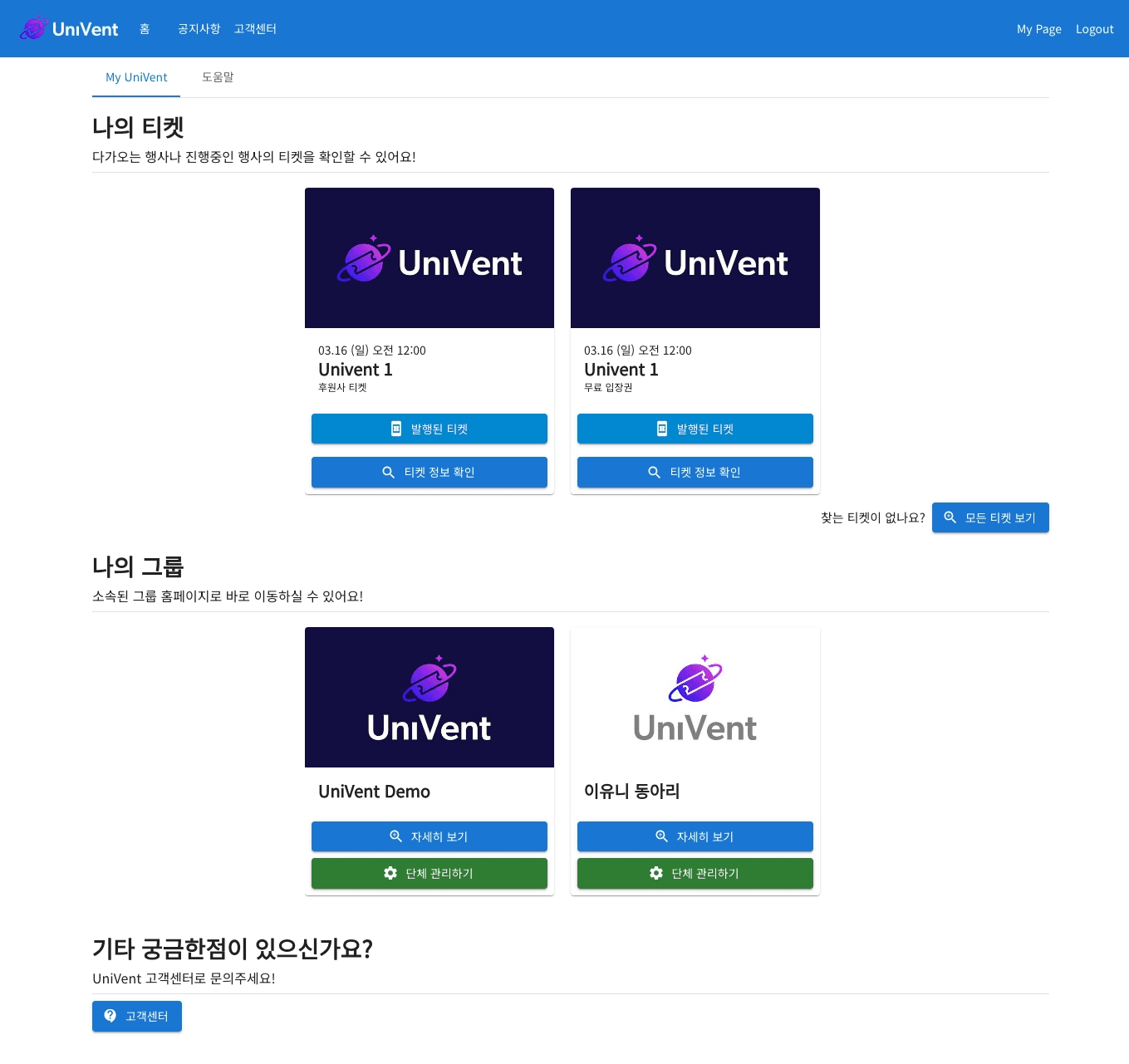
Task: Click the UniVent logo in the navbar
Action: 69,29
